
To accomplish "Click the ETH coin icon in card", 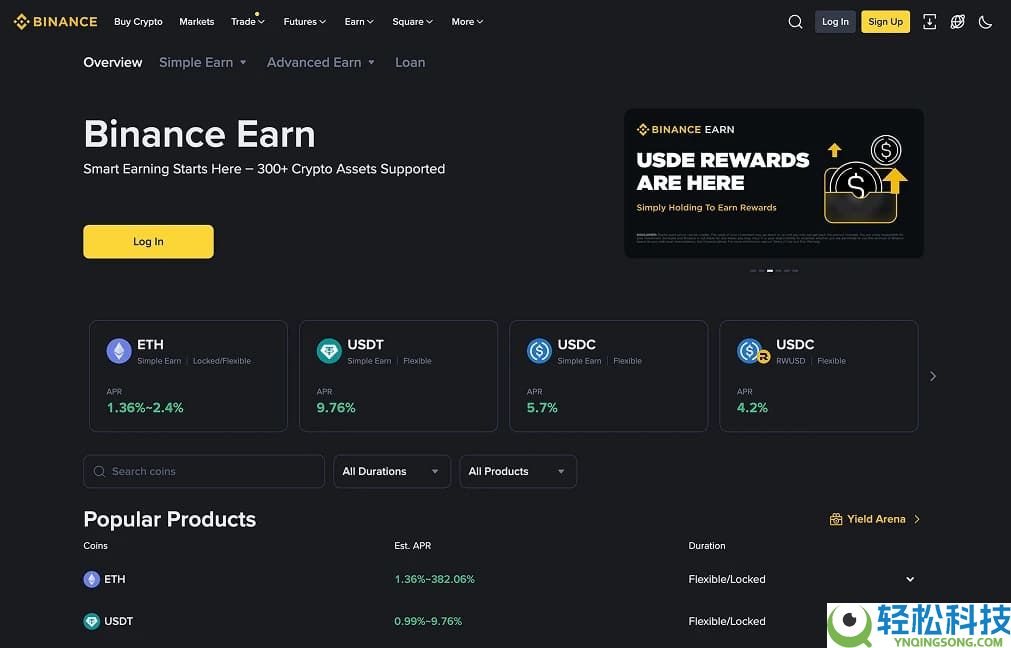I will click(119, 351).
